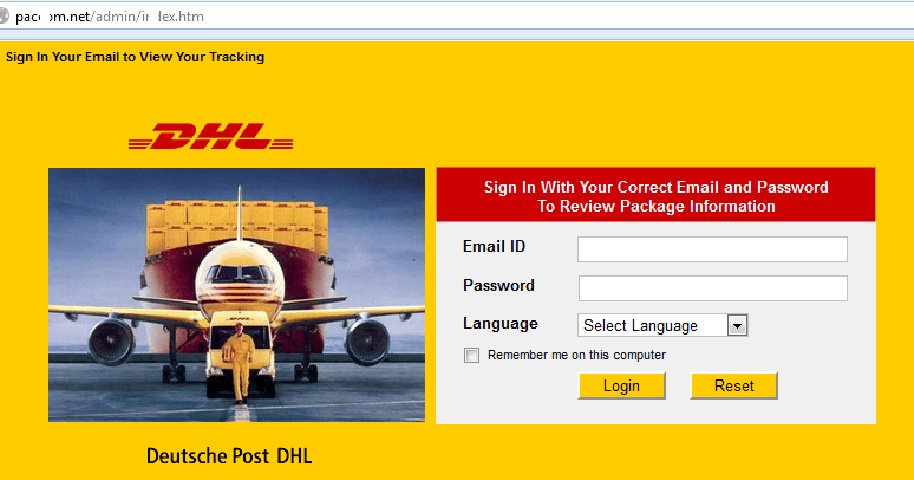Viewport: 914px width, 480px height.
Task: Click the site info icon beside the URL
Action: [x=3, y=16]
